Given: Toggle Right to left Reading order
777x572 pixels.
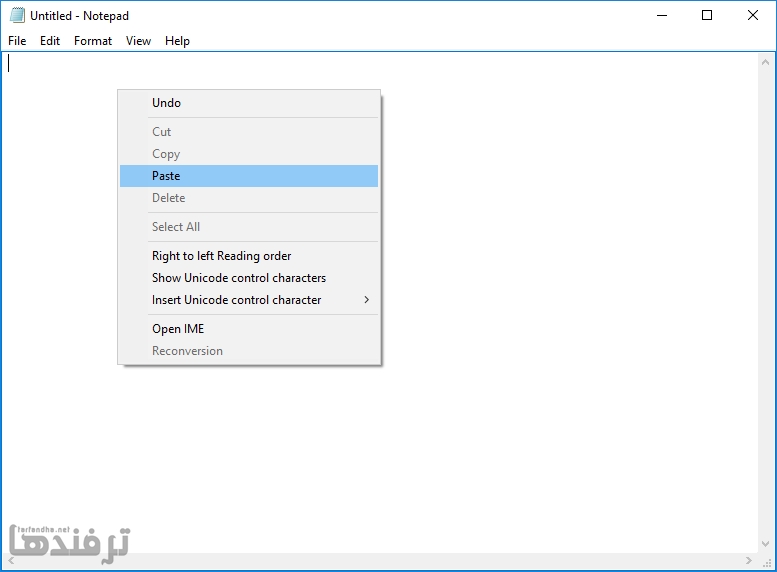Looking at the screenshot, I should [249, 256].
